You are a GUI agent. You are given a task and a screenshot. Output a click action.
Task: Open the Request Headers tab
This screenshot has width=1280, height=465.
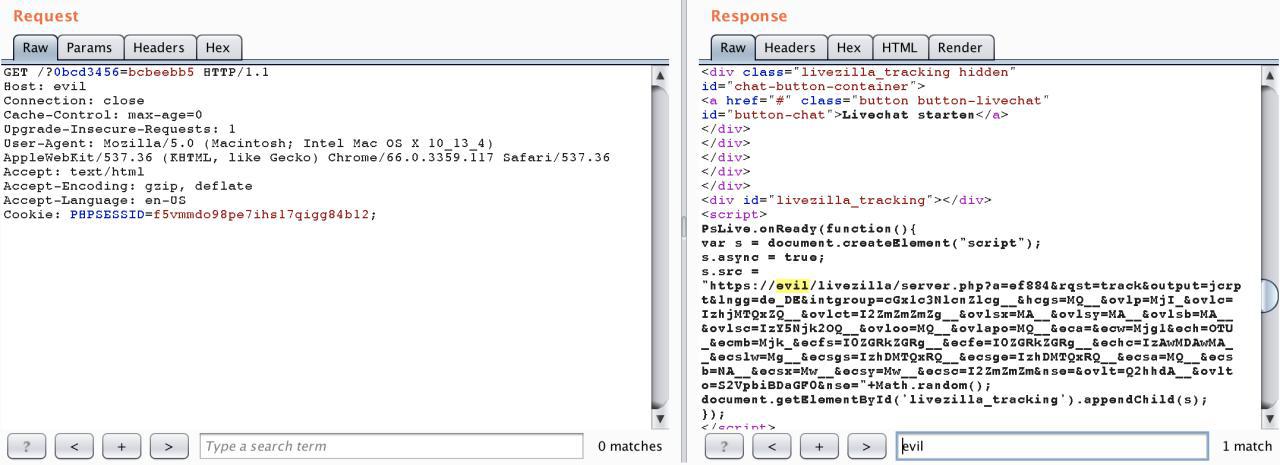(159, 47)
